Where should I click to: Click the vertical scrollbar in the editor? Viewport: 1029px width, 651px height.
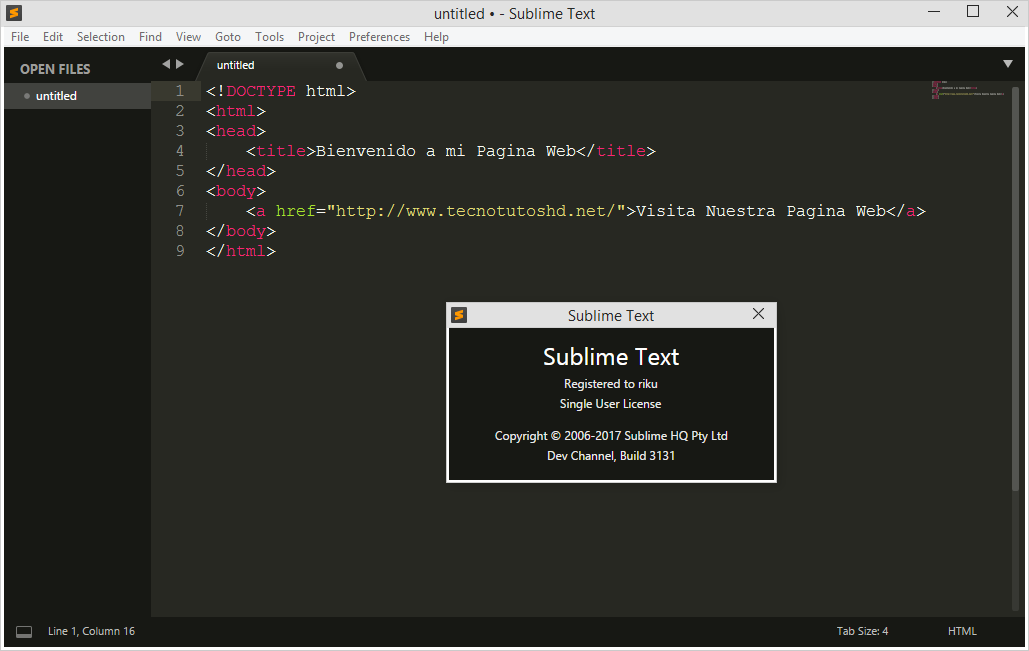point(1016,289)
